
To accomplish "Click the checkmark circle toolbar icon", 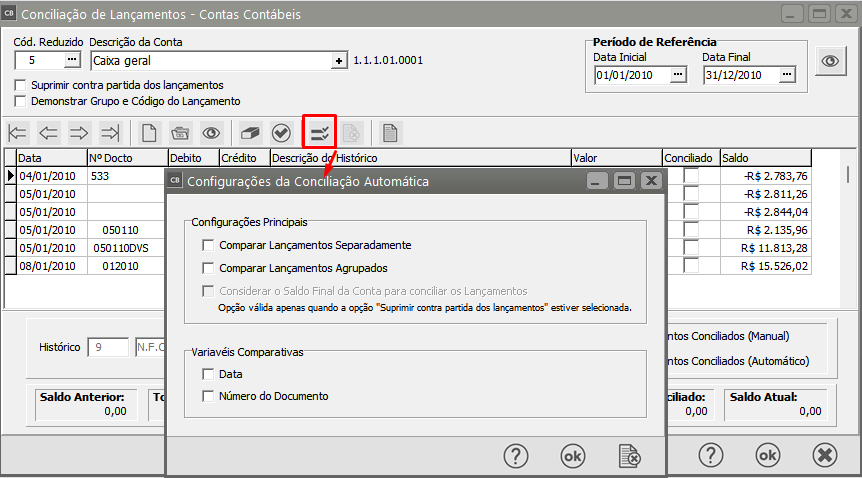I will pos(282,132).
